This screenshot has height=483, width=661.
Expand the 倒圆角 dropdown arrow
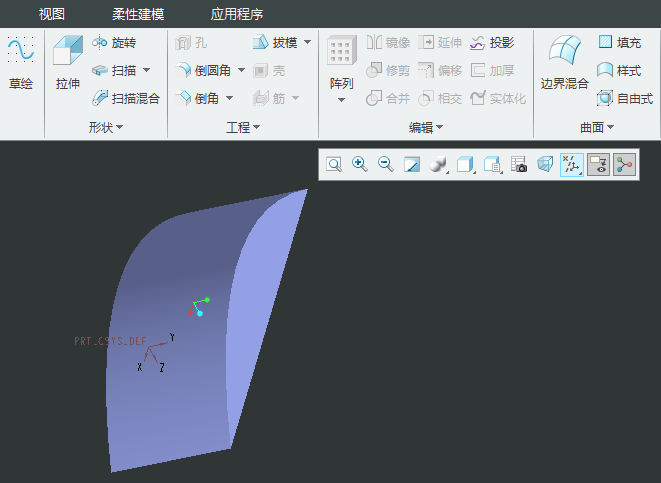click(241, 70)
